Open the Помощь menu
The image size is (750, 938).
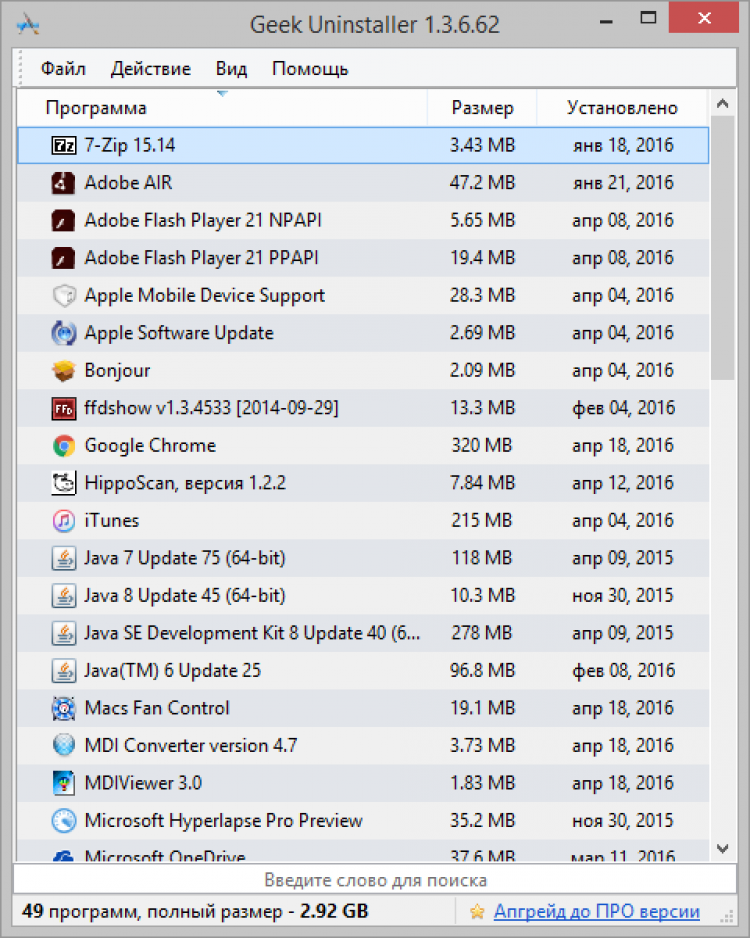pyautogui.click(x=310, y=69)
